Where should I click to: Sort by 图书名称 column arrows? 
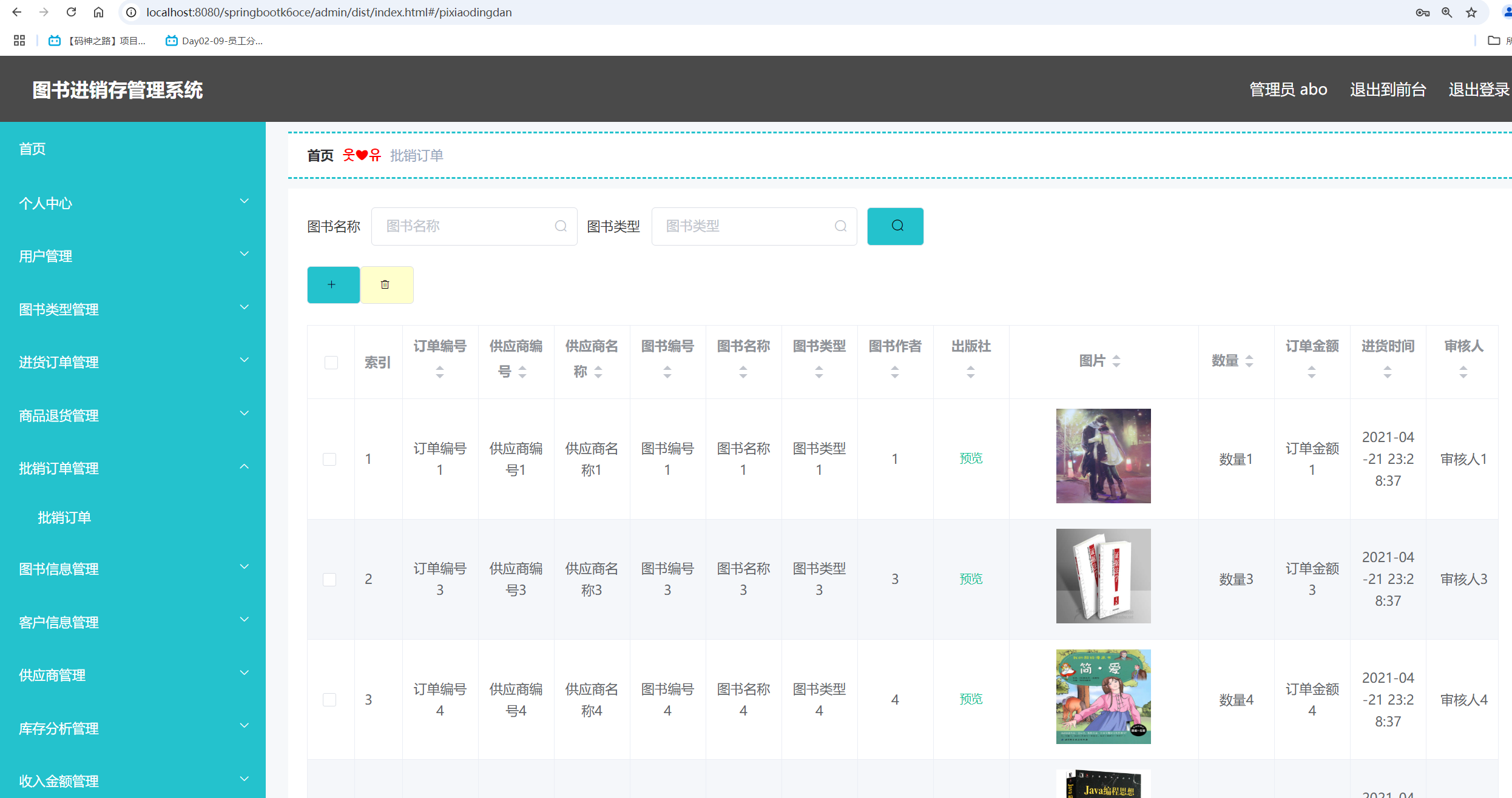[x=743, y=372]
